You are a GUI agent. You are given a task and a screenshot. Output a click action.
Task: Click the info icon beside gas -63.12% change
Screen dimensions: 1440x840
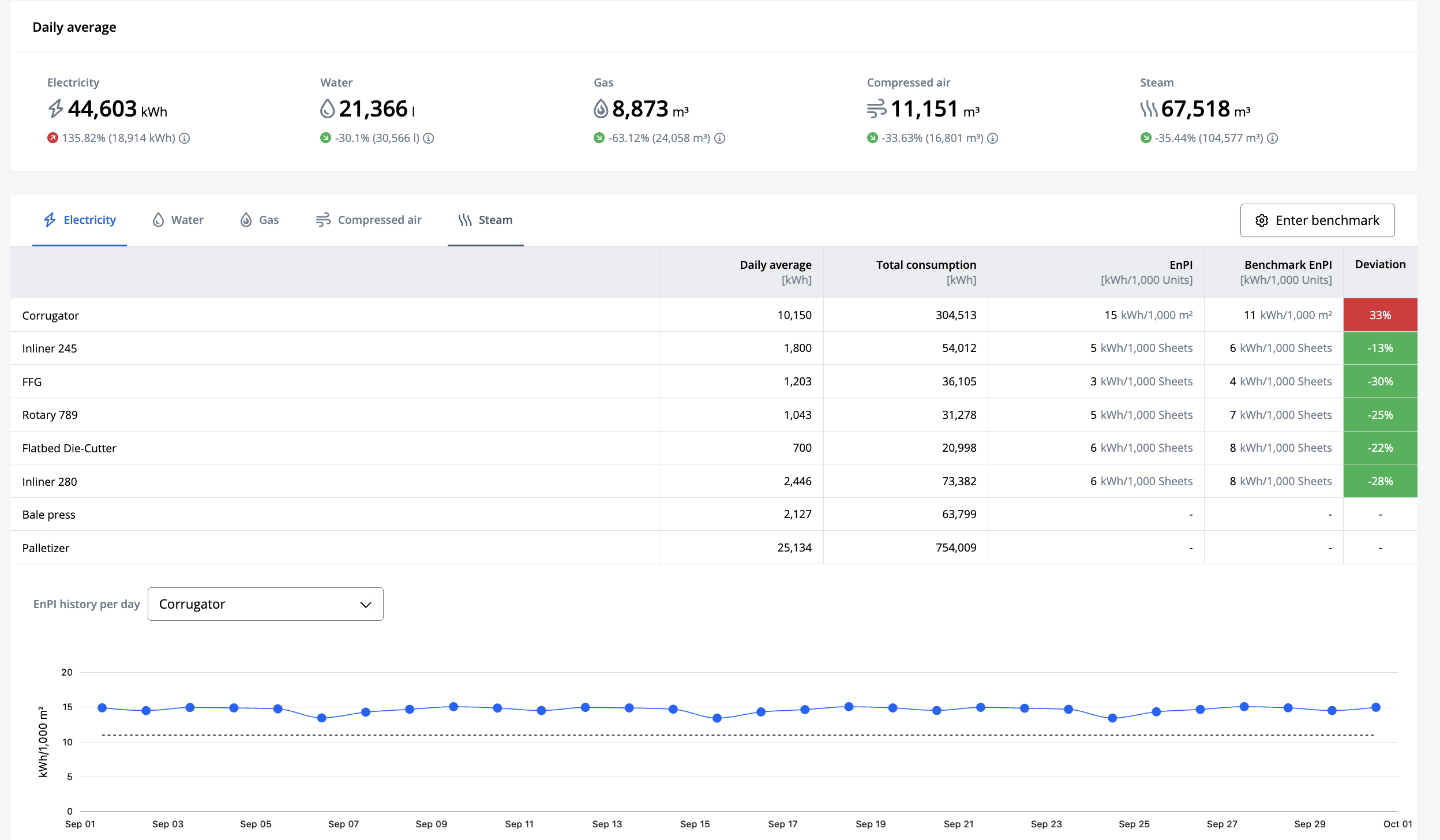(x=719, y=138)
